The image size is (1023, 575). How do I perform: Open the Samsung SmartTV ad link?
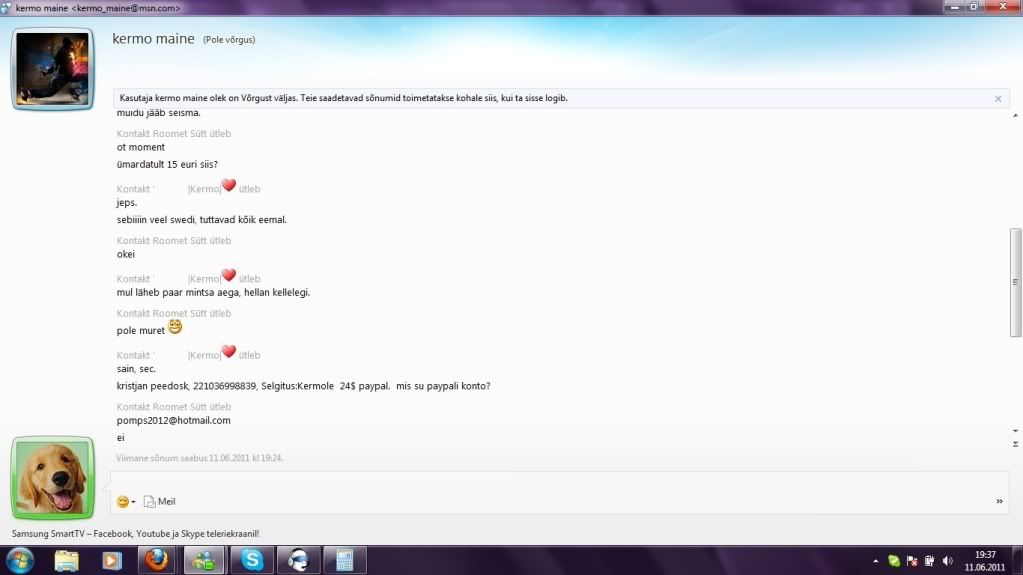tap(135, 534)
